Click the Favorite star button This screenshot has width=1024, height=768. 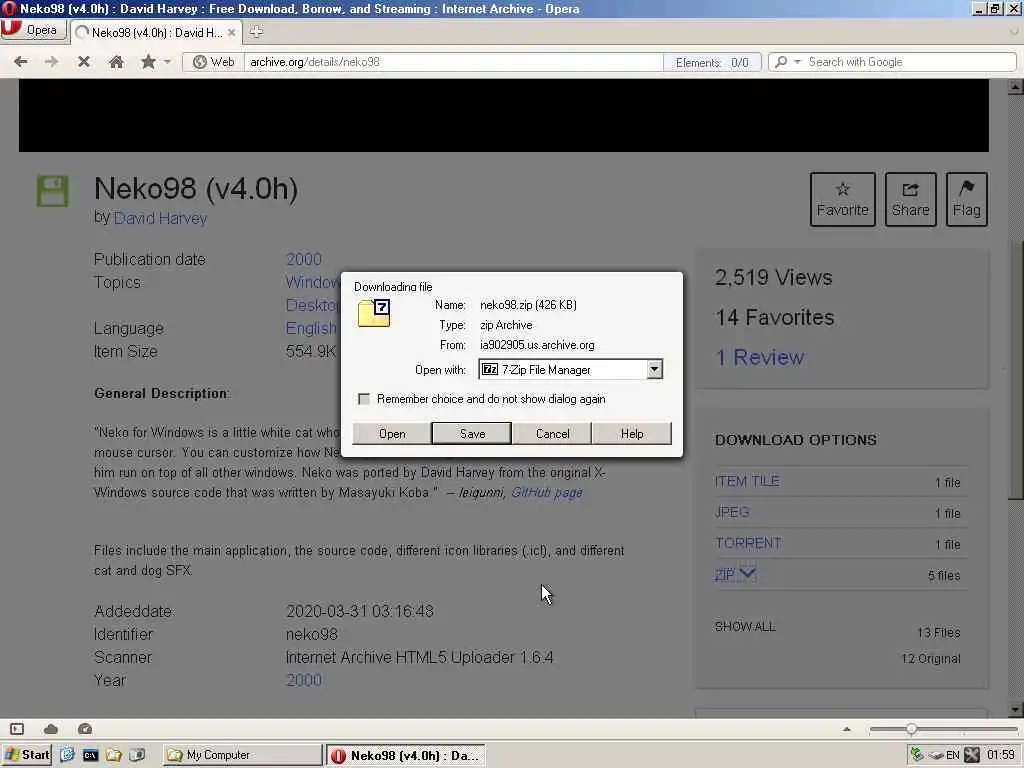tap(842, 199)
